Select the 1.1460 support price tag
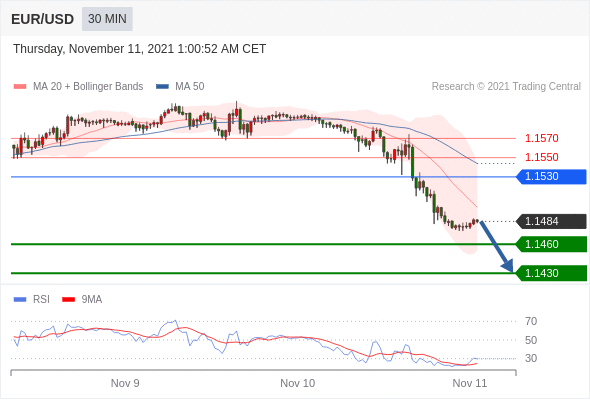 [x=551, y=244]
